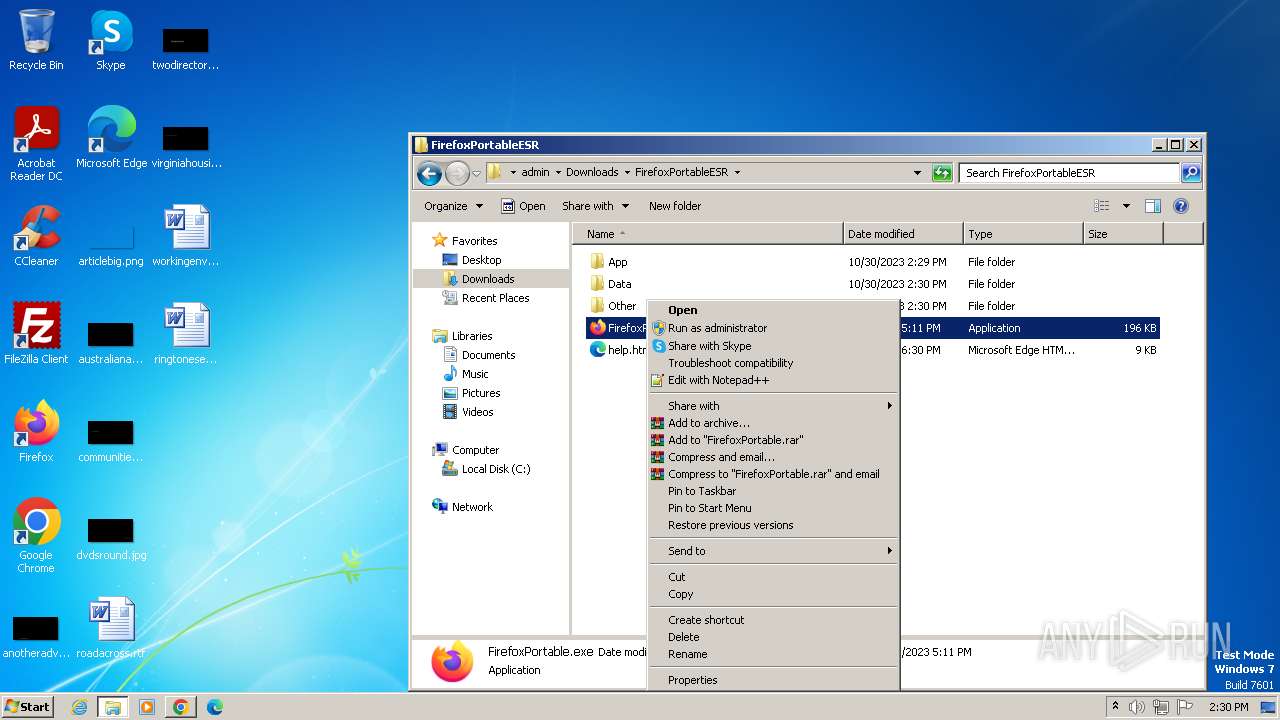Screen dimensions: 1280x720
Task: Choose Compress and email...
Action: coord(773,457)
